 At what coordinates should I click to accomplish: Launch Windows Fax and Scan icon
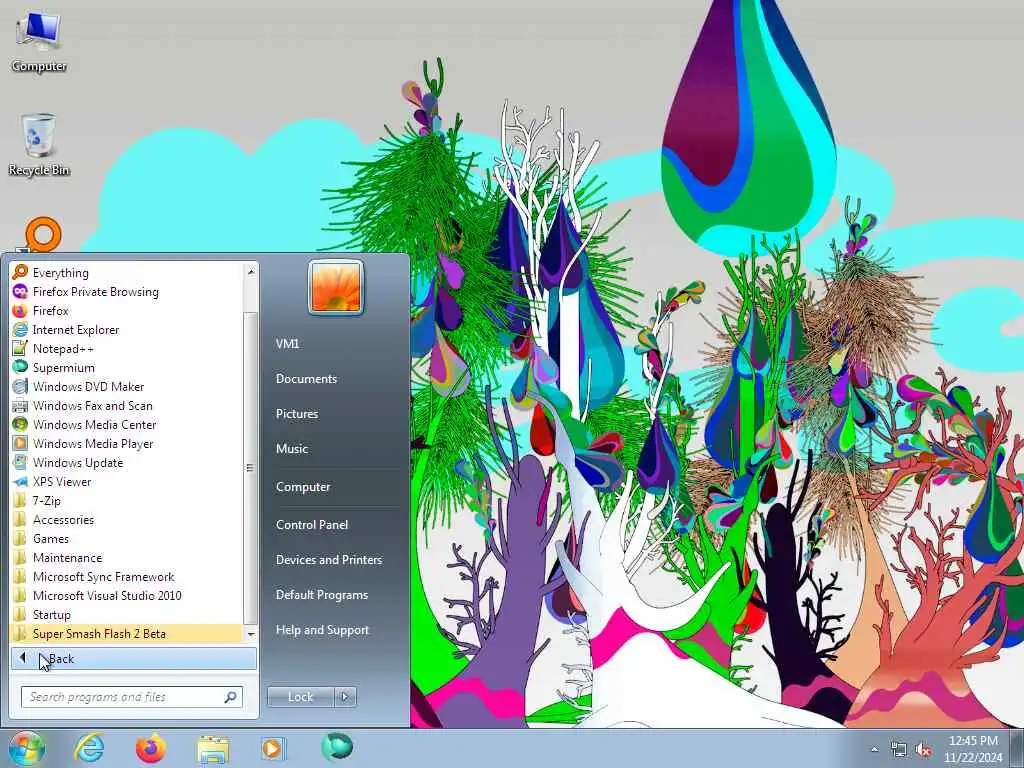coord(20,405)
